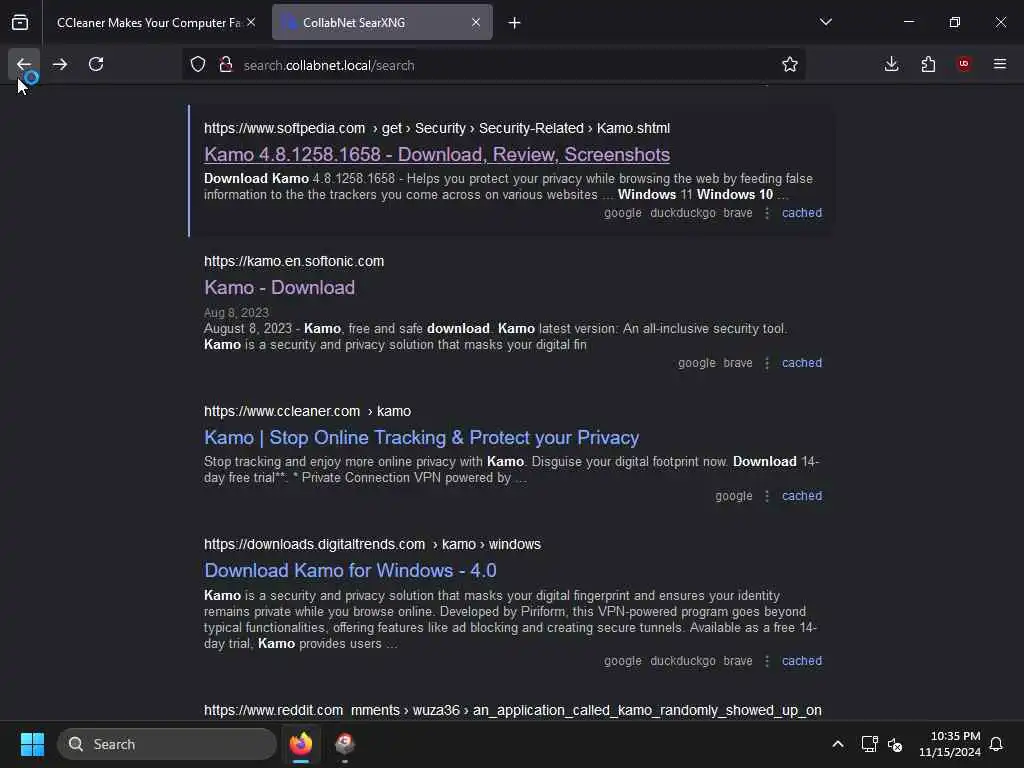The height and width of the screenshot is (768, 1024).
Task: Expand more options for digitaltrends result
Action: point(767,661)
